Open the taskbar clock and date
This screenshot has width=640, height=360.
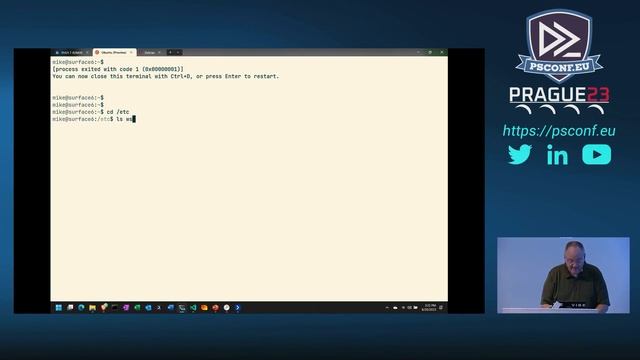[x=429, y=308]
